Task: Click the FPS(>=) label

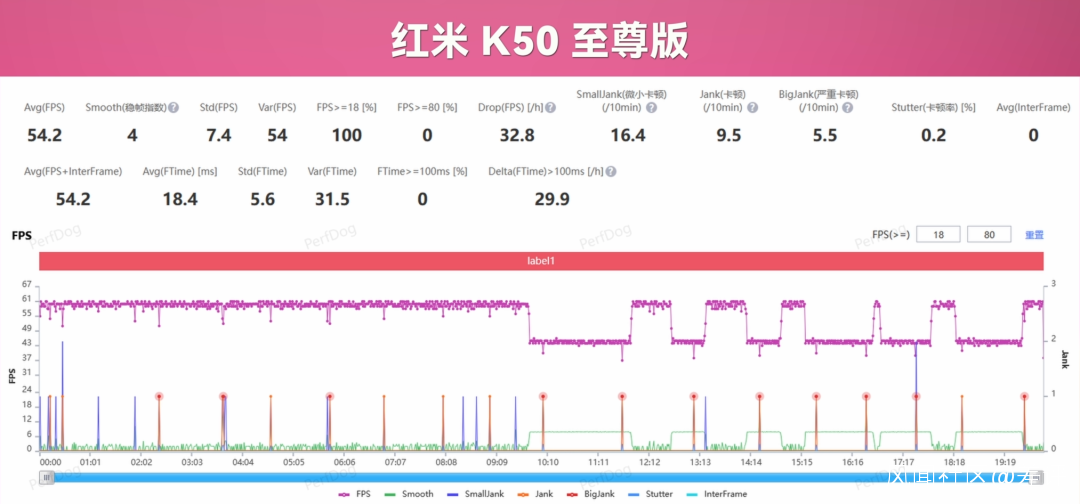Action: (891, 235)
